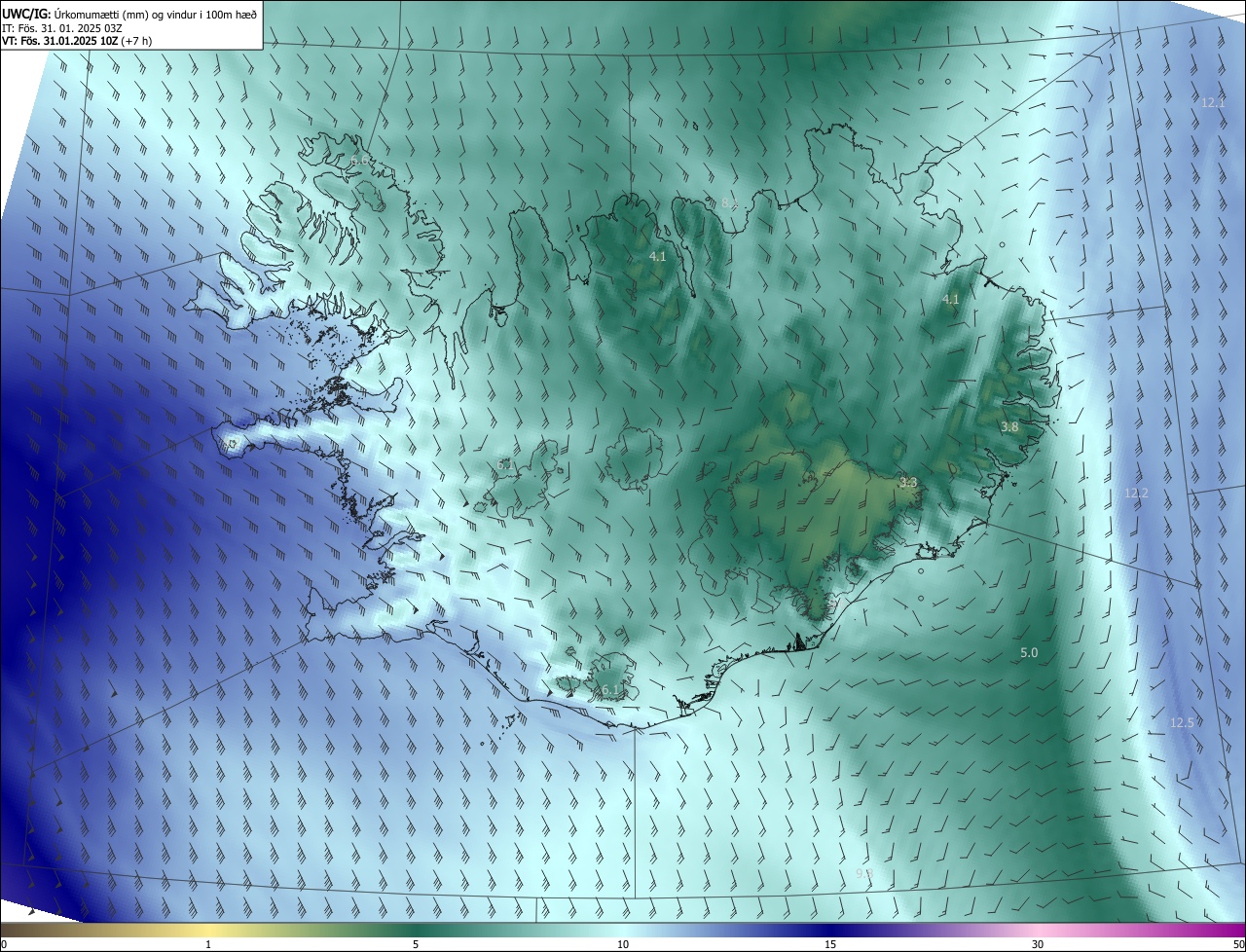
Task: Click the '30' tick on the colorbar
Action: [1038, 944]
